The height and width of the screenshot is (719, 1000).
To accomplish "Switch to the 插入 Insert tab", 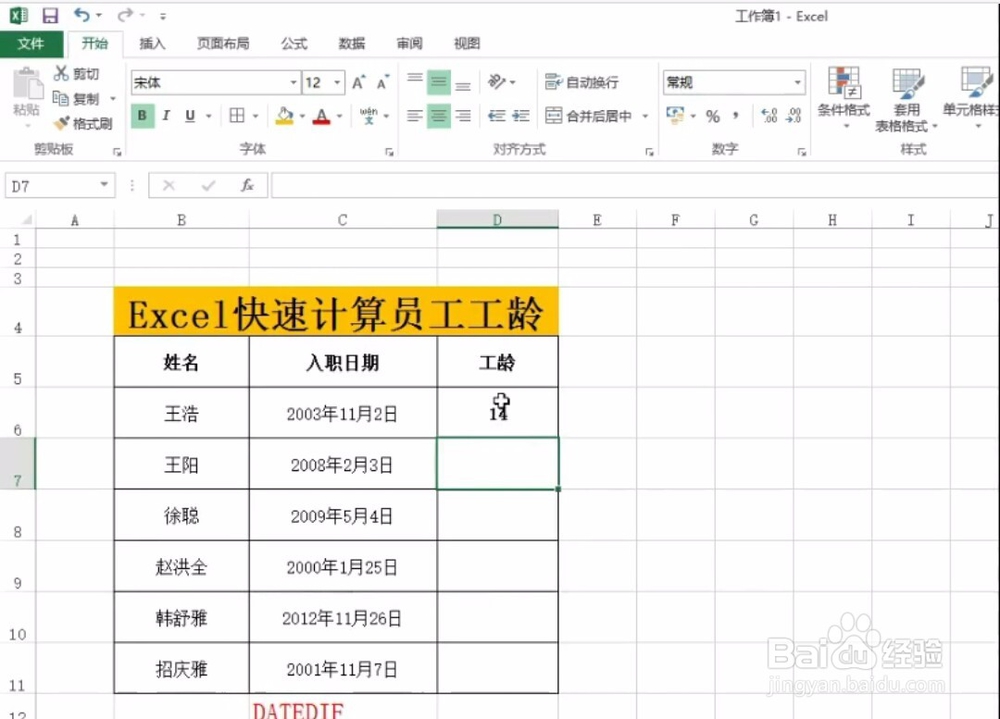I will click(x=152, y=43).
